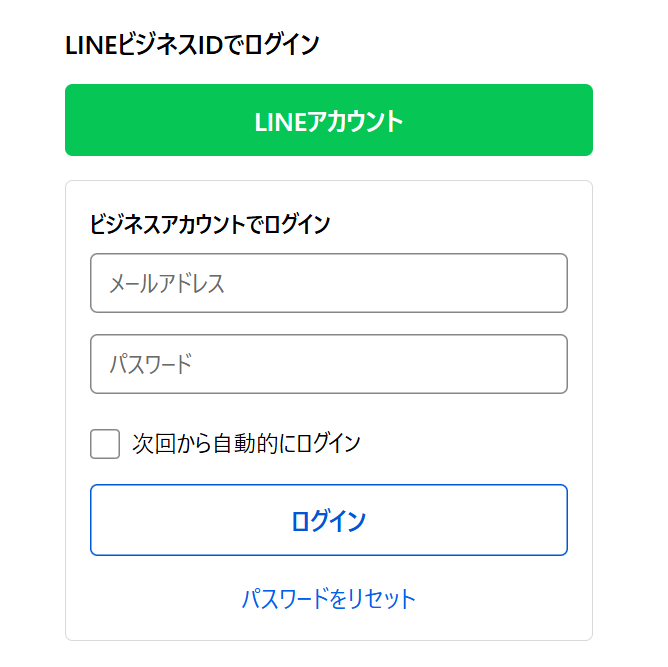
Task: Click the 次回から自動的にログイン label text
Action: click(x=246, y=443)
